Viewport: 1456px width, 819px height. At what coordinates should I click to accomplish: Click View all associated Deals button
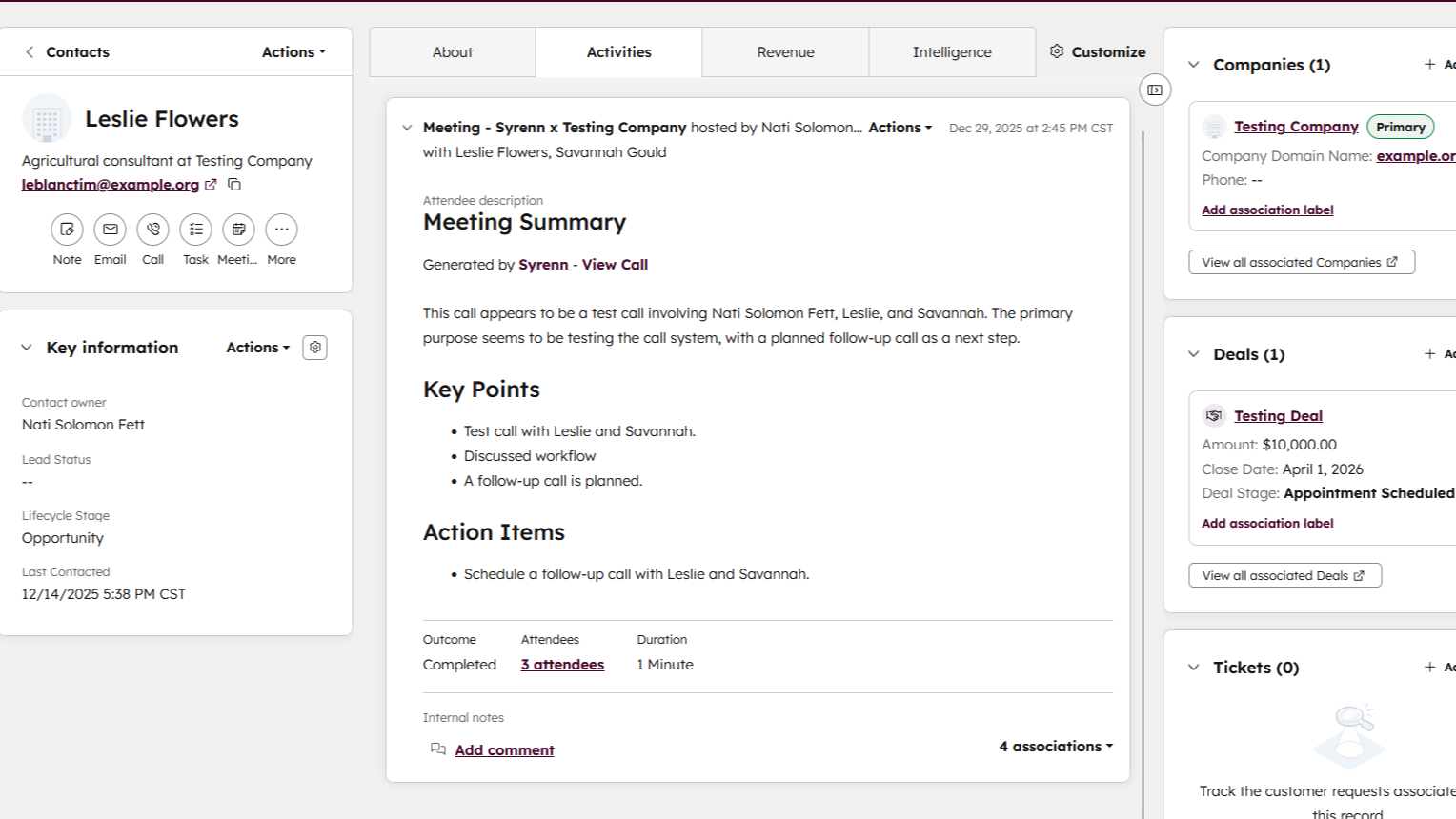[1284, 576]
